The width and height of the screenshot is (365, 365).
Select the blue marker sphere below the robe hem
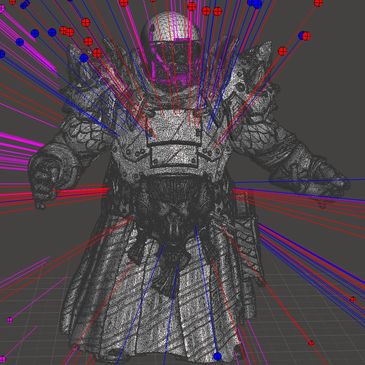point(217,356)
